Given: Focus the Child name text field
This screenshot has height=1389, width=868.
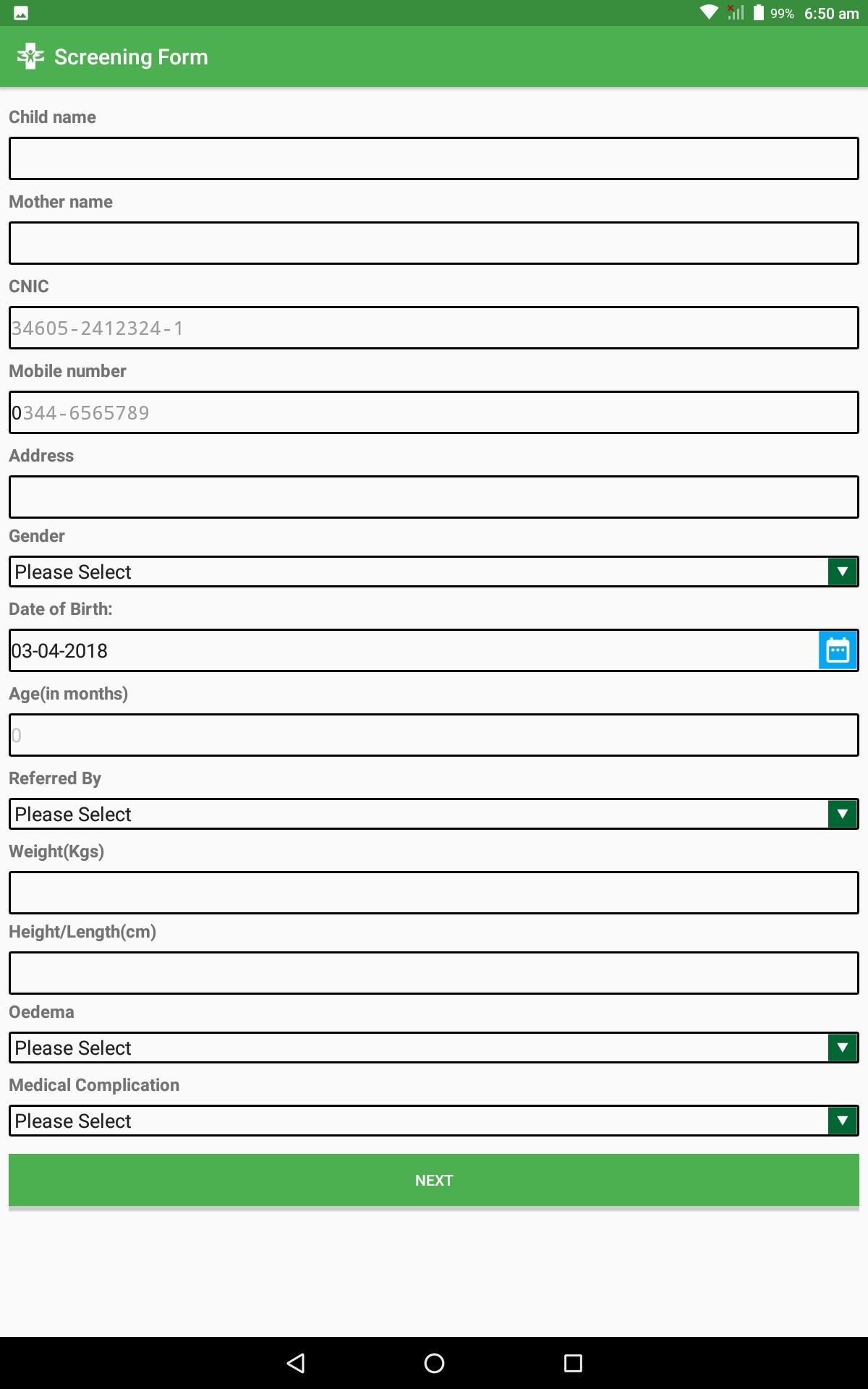Looking at the screenshot, I should point(434,158).
